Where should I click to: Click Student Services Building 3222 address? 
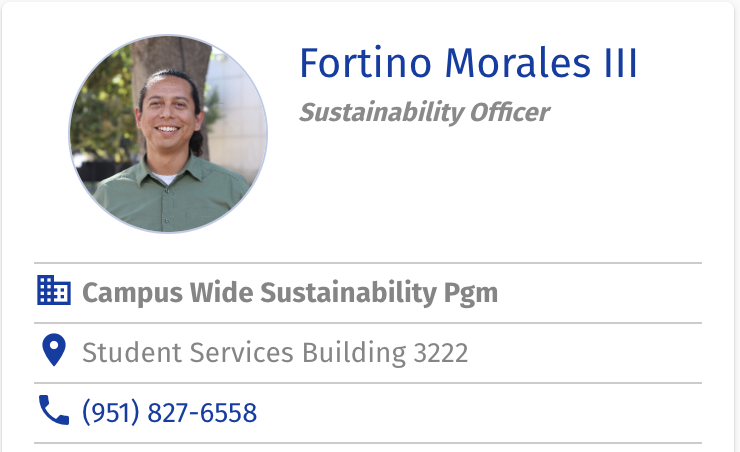(x=275, y=352)
